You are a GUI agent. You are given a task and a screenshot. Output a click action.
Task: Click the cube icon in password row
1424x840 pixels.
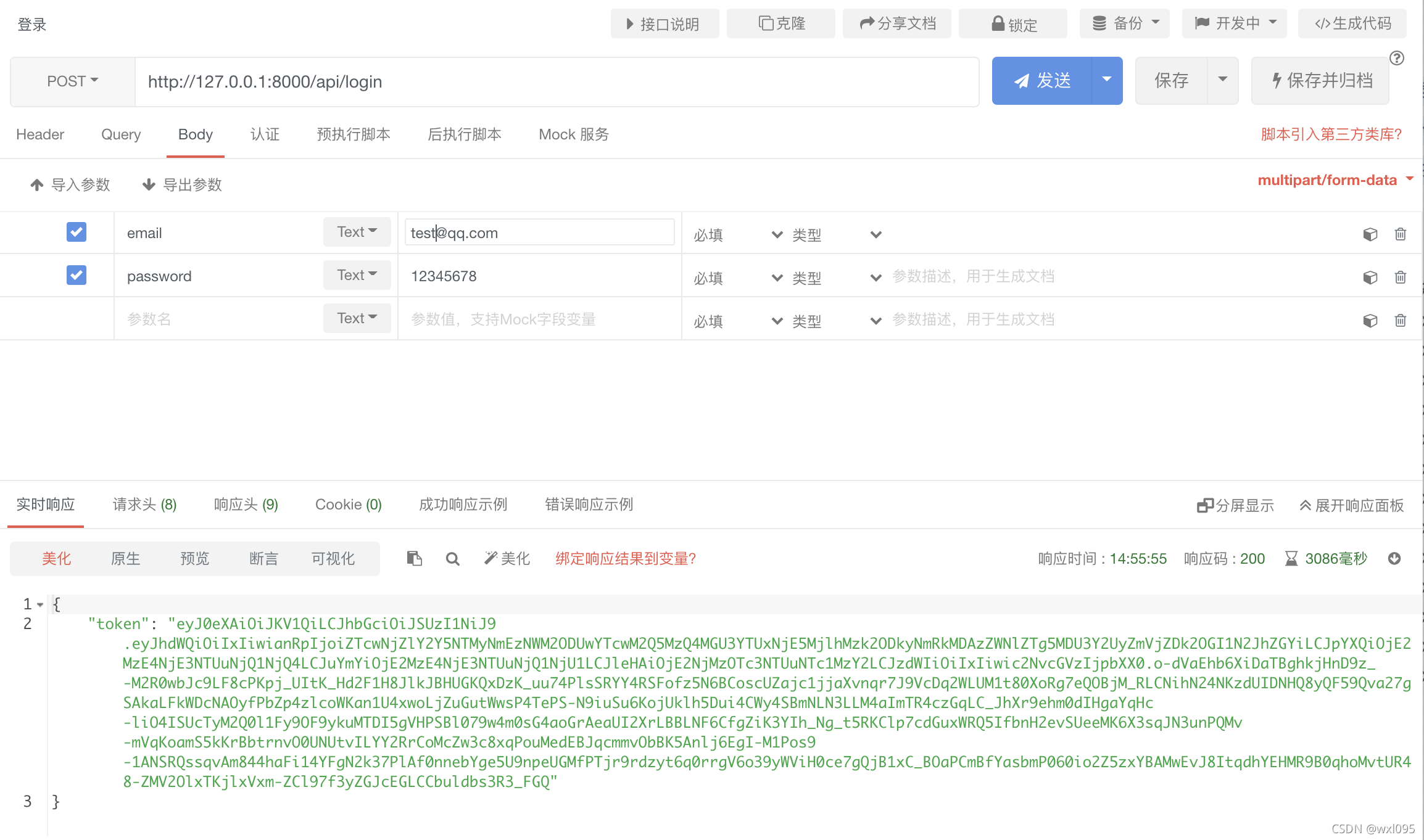(1370, 278)
